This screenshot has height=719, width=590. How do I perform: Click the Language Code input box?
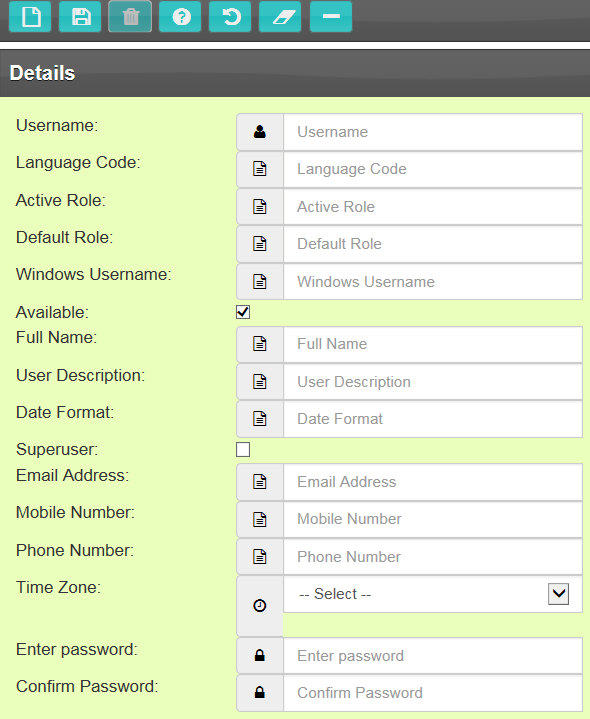point(433,169)
